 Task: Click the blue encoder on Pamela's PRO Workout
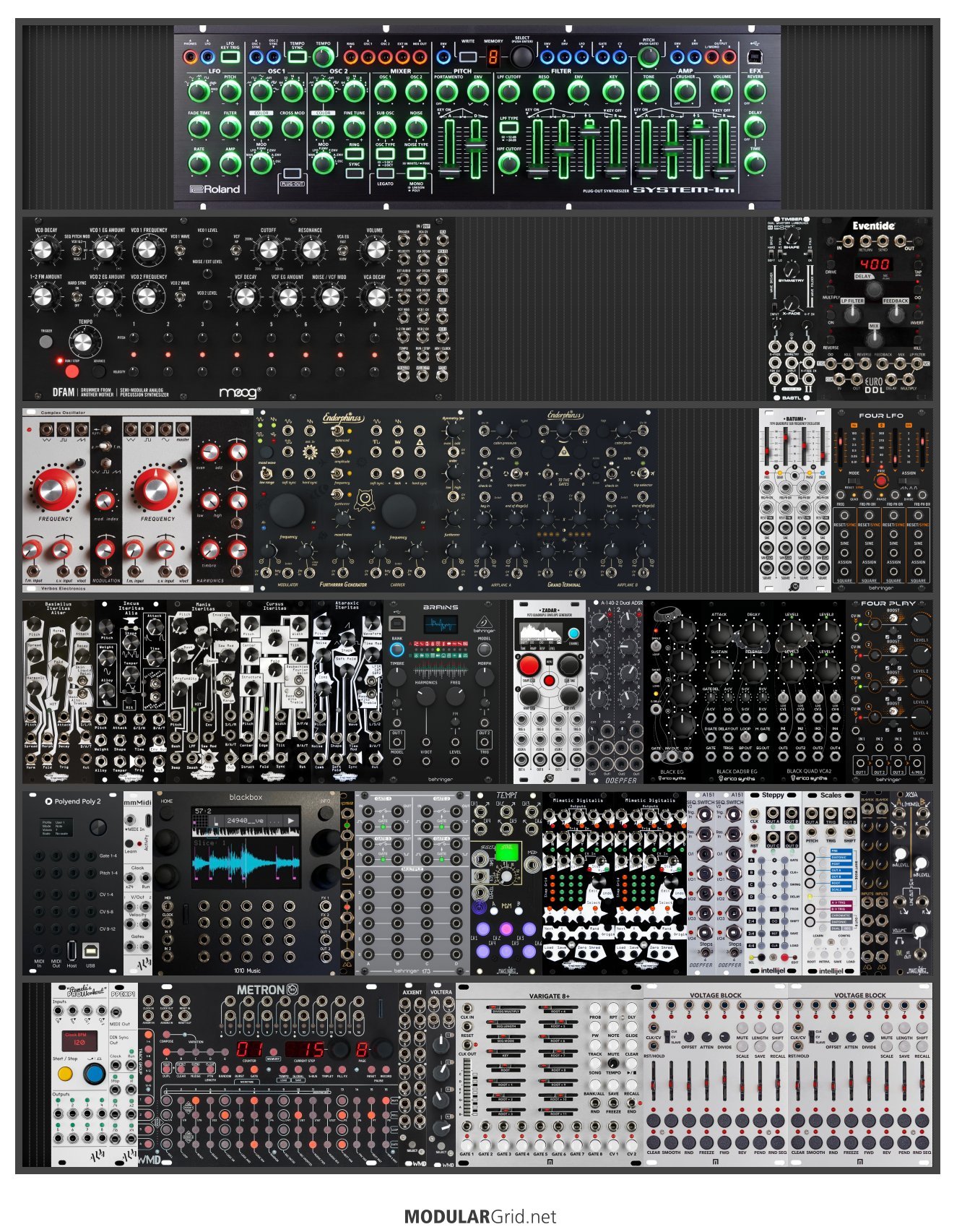click(x=94, y=1073)
